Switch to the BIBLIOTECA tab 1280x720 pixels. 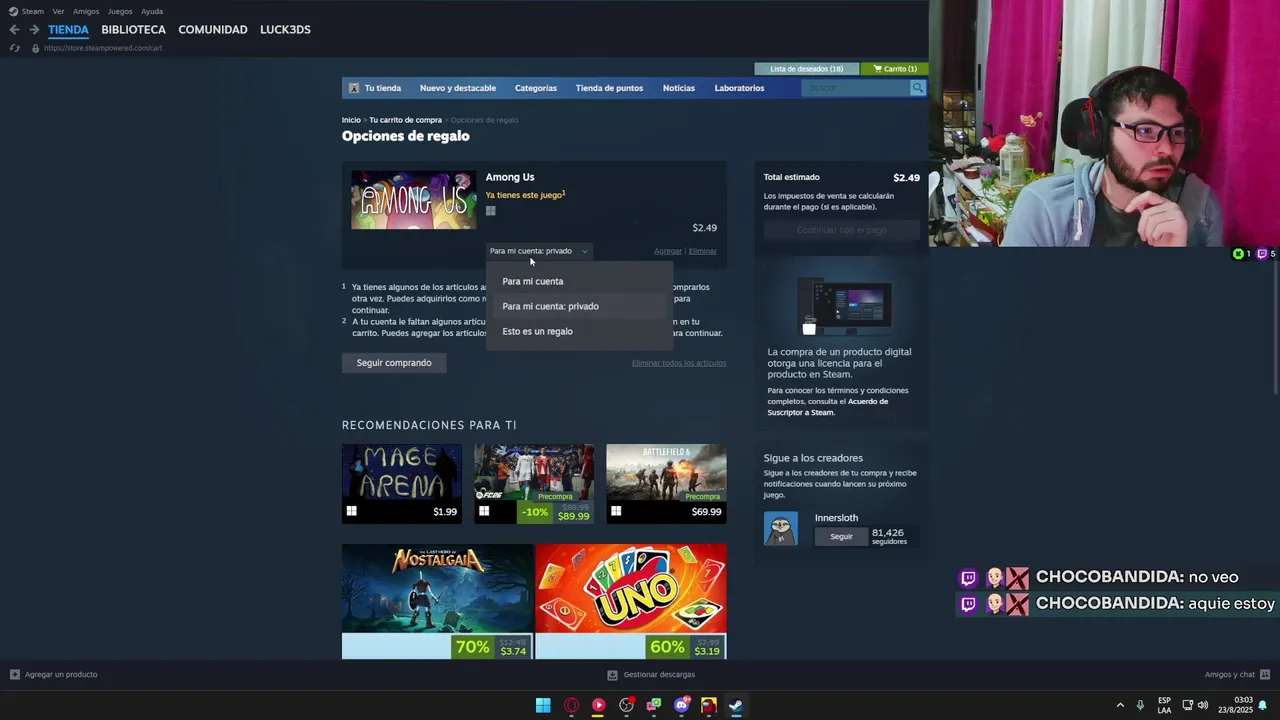133,30
